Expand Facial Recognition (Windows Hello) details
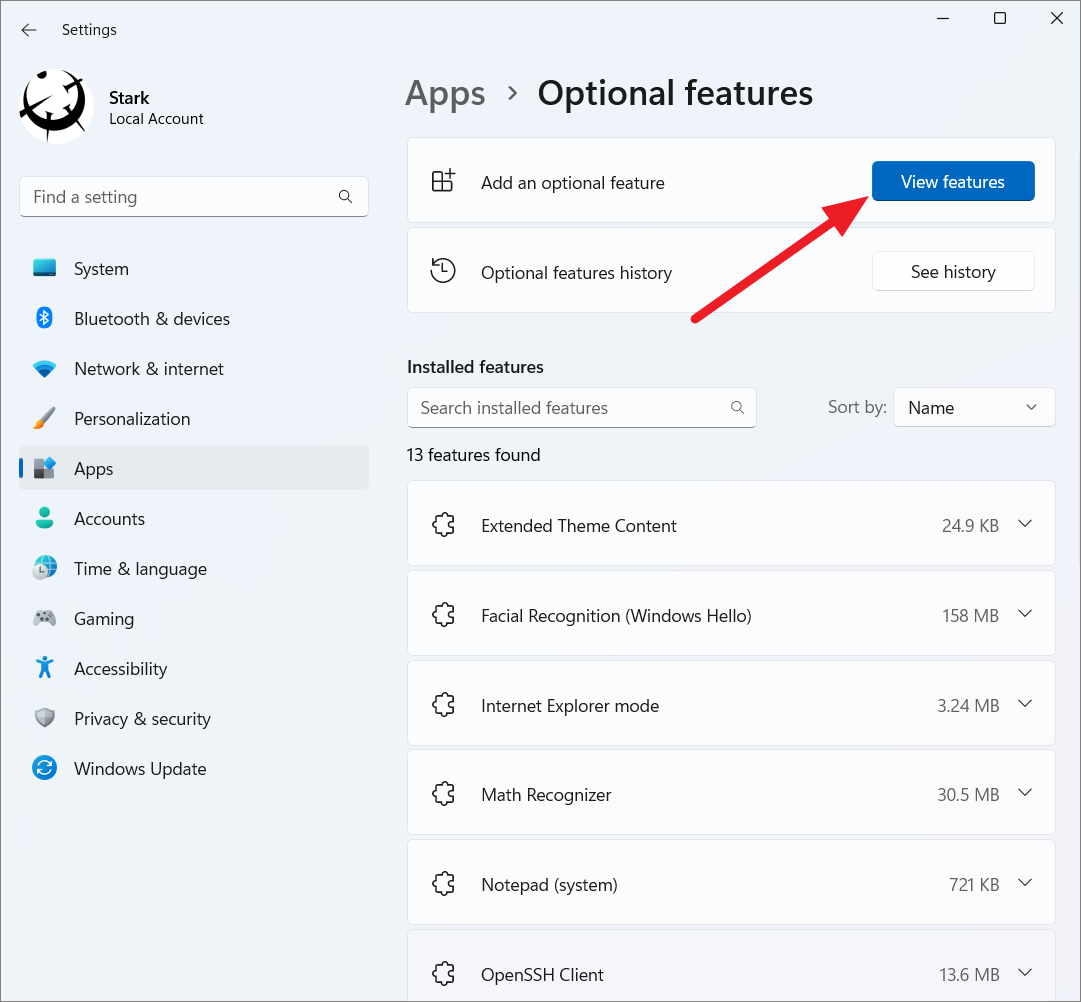This screenshot has width=1081, height=1002. point(1024,614)
